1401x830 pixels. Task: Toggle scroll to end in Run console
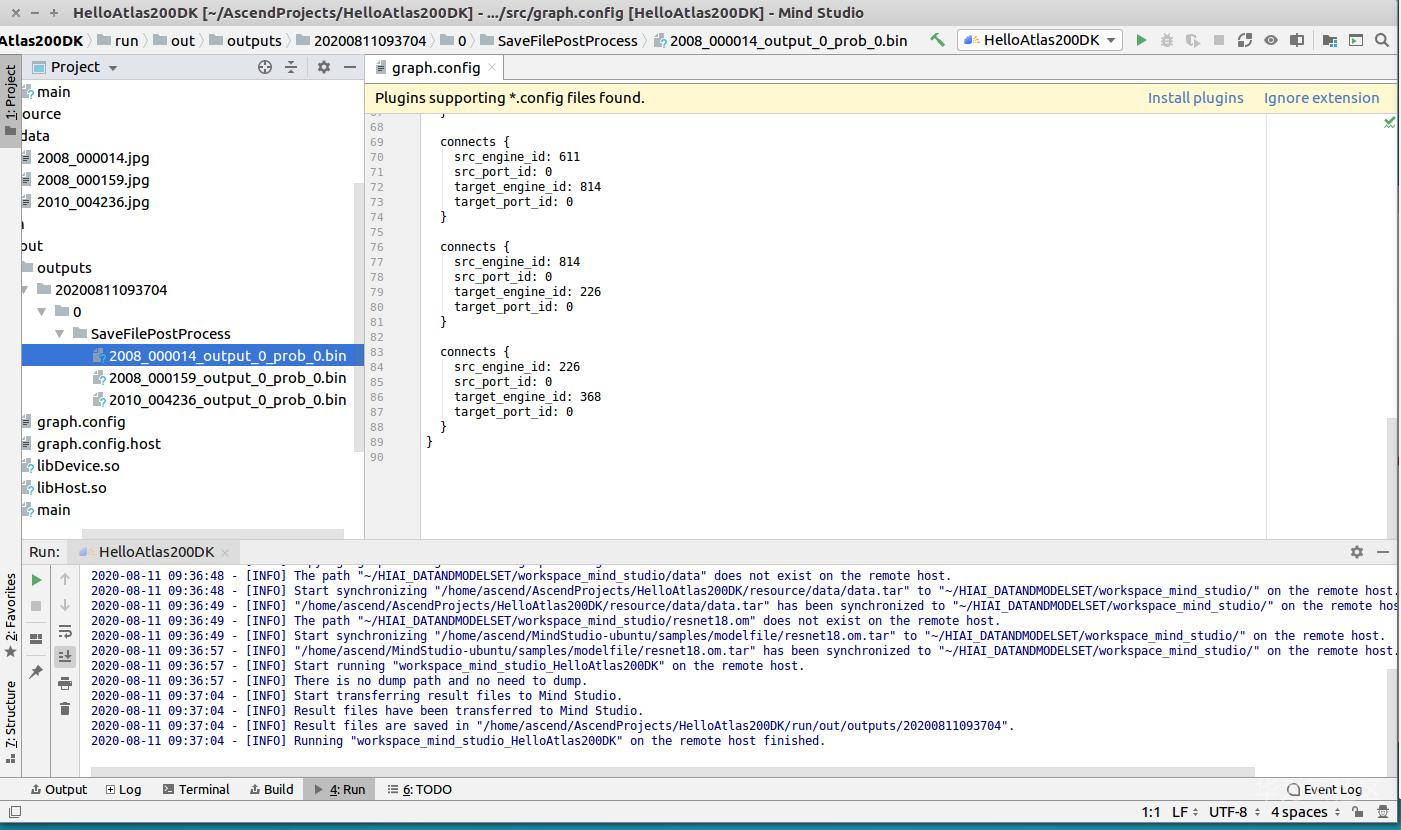click(65, 656)
